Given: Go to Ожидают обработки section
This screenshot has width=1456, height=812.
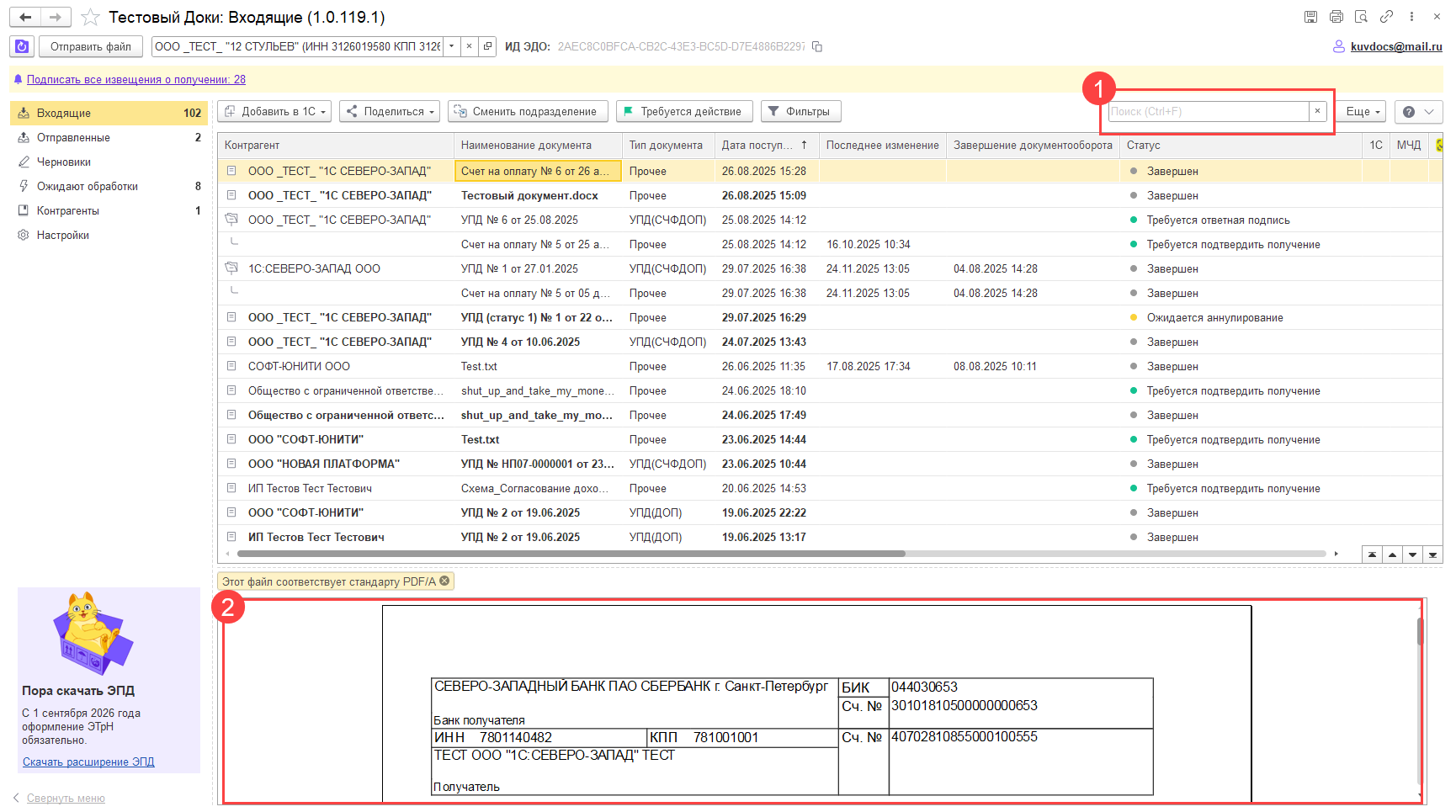Looking at the screenshot, I should [87, 186].
